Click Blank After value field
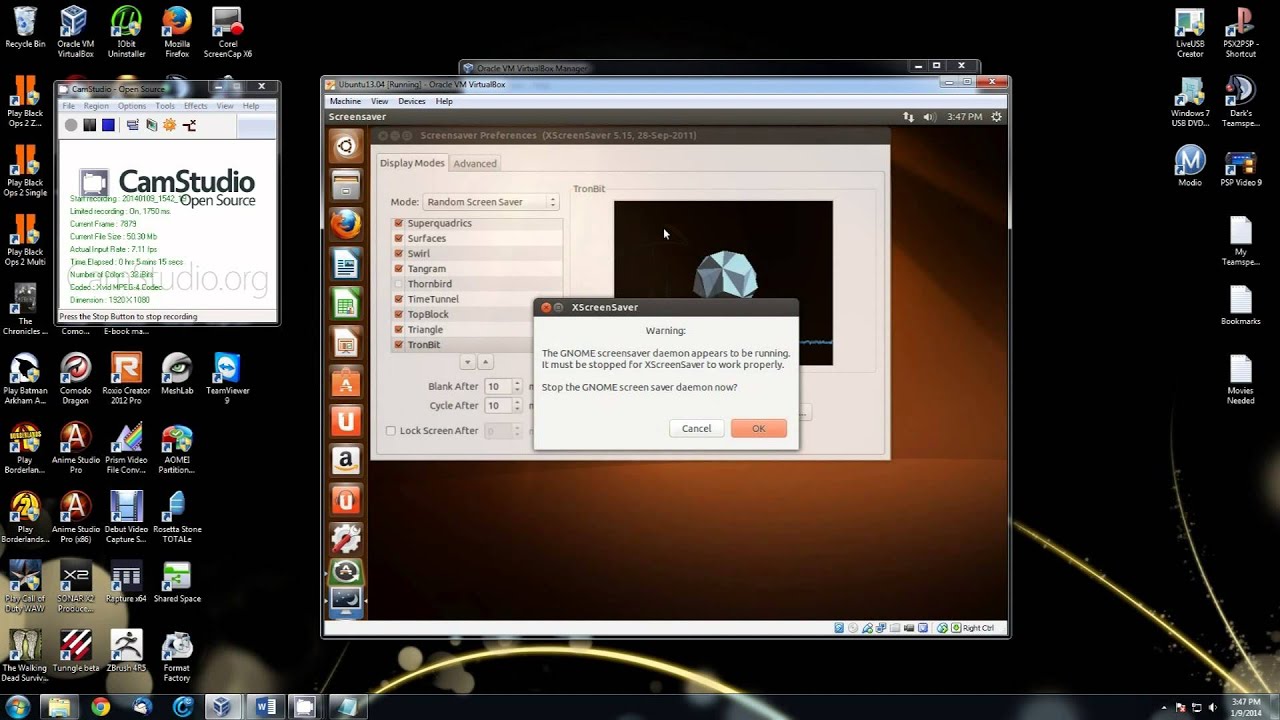Screen dimensions: 1280x720 click(x=497, y=386)
